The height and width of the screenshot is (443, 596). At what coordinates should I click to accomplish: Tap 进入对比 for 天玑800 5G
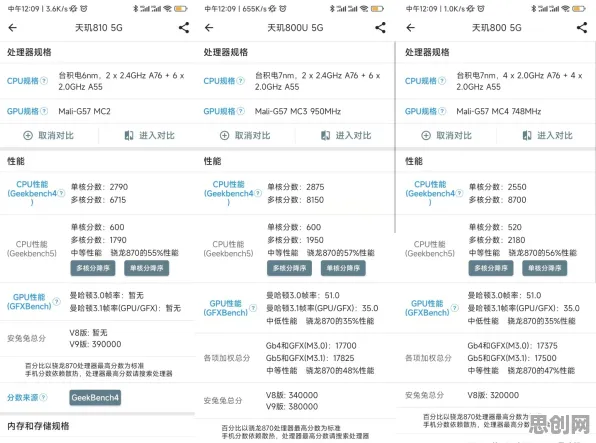(x=547, y=135)
